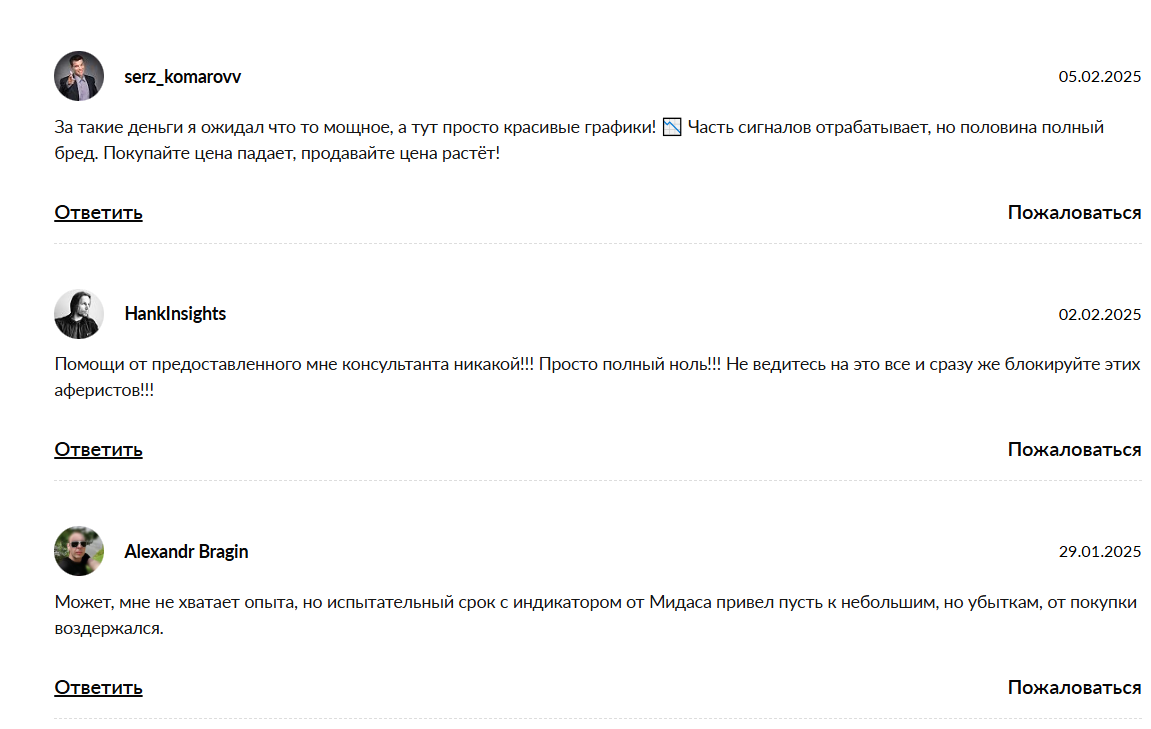
Task: Select the HankInsights username
Action: (175, 314)
